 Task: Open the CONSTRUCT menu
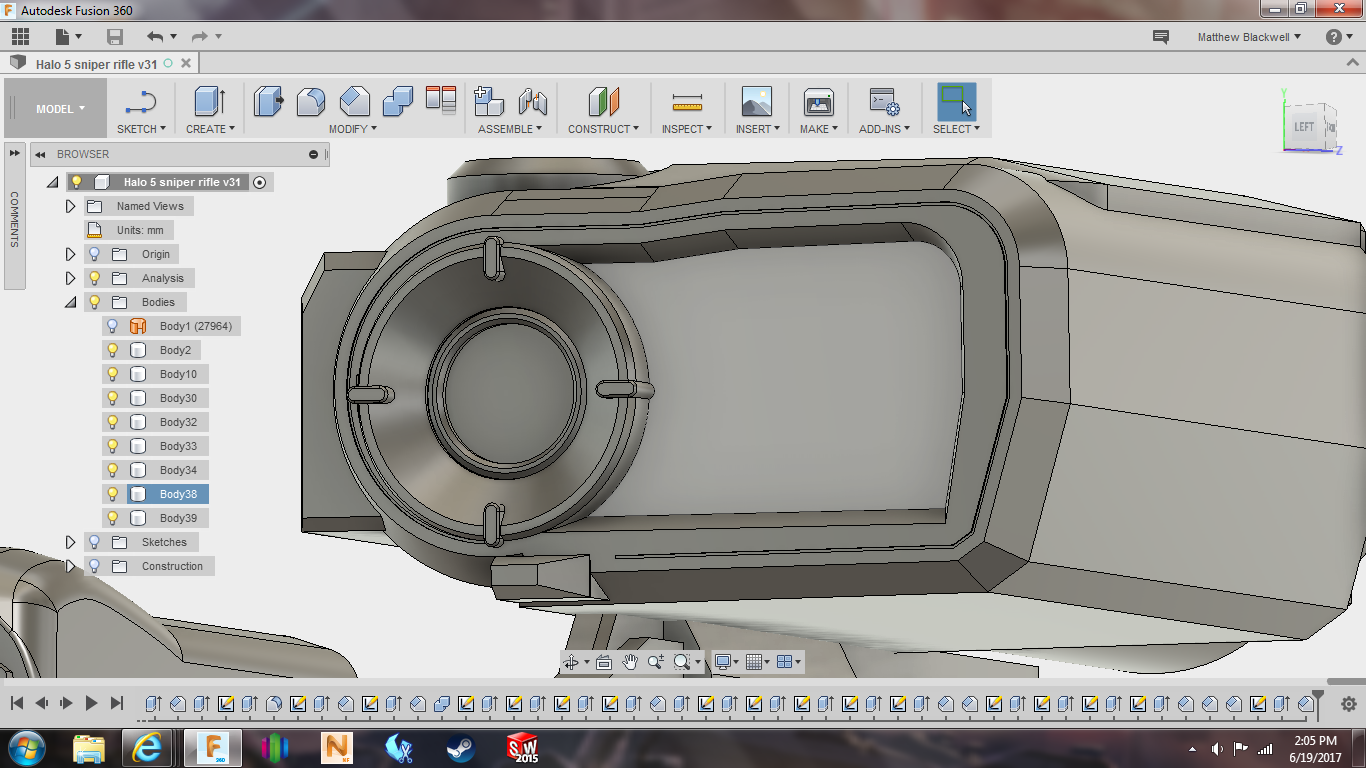coord(604,129)
